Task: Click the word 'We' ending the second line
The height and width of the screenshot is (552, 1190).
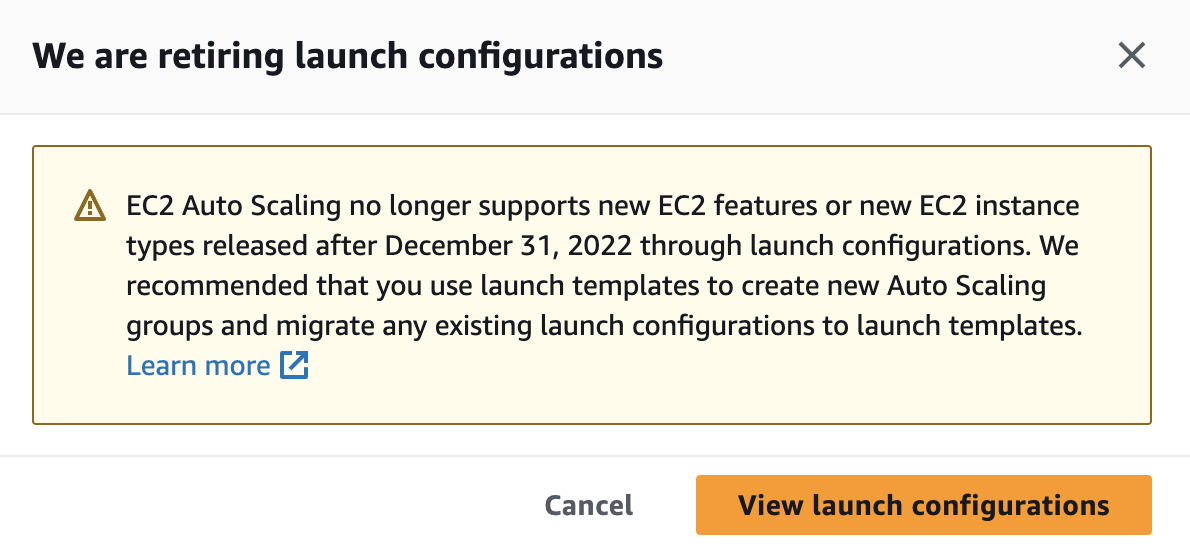Action: point(1060,246)
